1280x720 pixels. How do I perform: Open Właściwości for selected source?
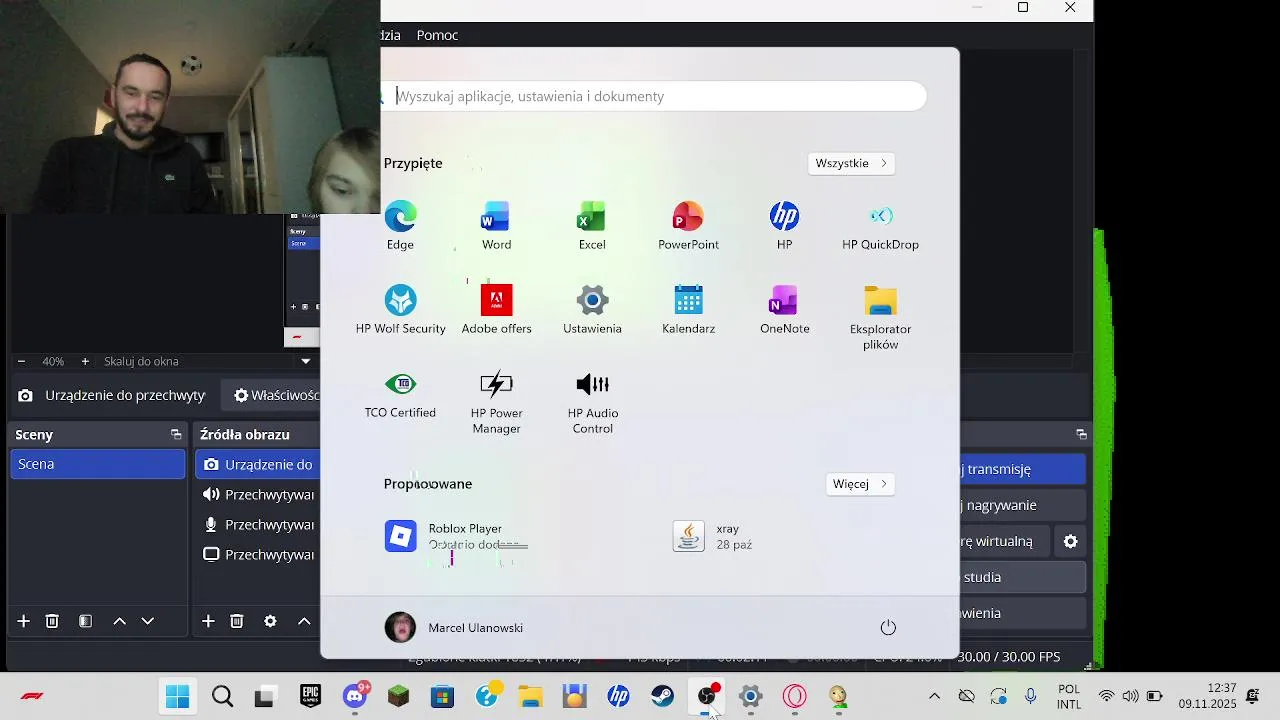click(x=273, y=395)
